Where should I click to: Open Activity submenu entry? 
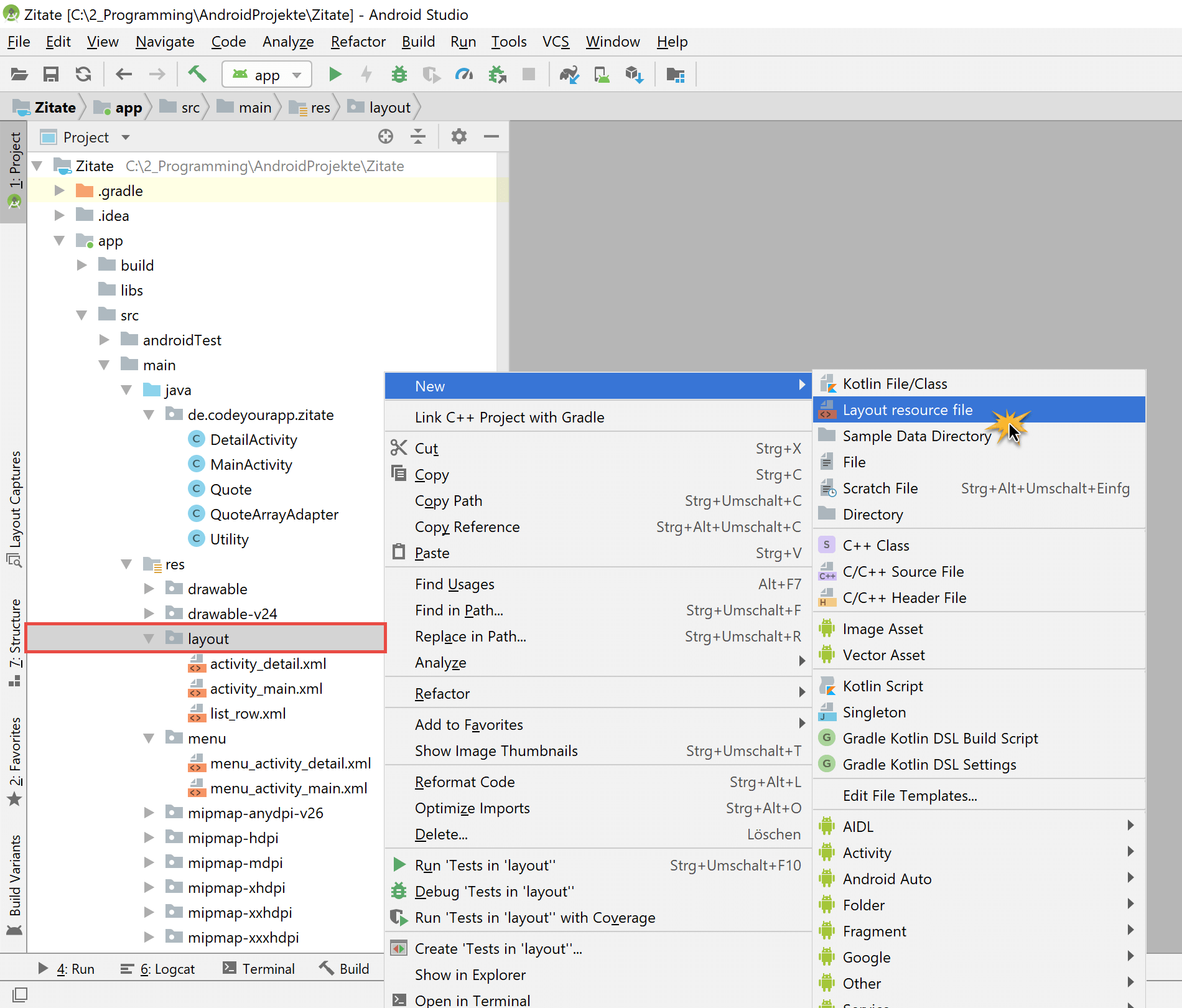click(979, 853)
